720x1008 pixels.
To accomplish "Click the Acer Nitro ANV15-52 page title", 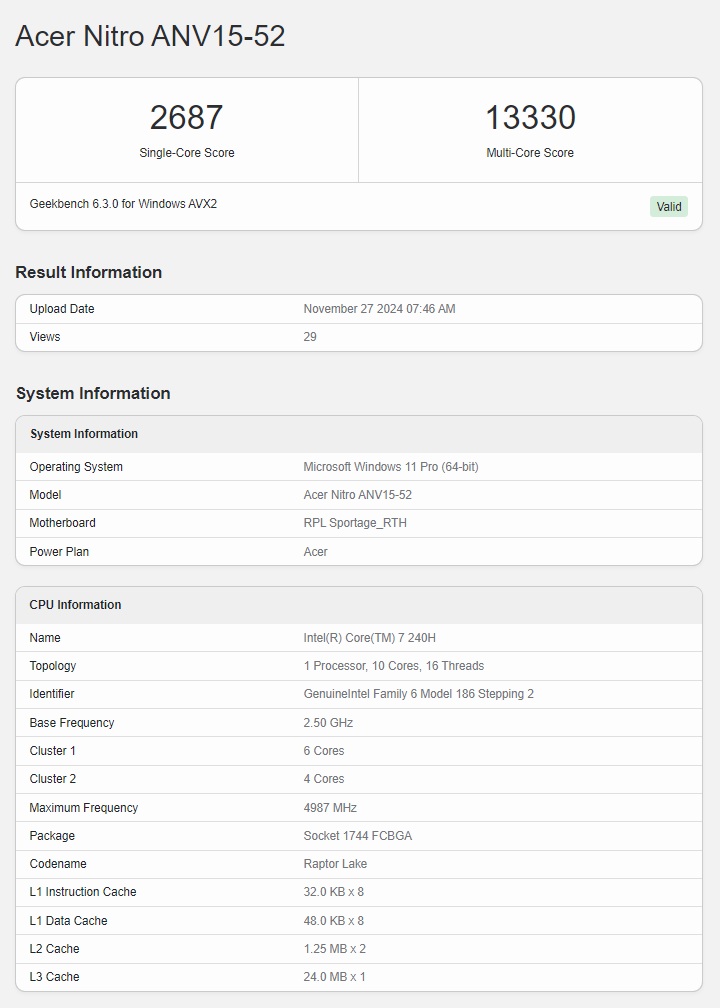I will point(150,36).
